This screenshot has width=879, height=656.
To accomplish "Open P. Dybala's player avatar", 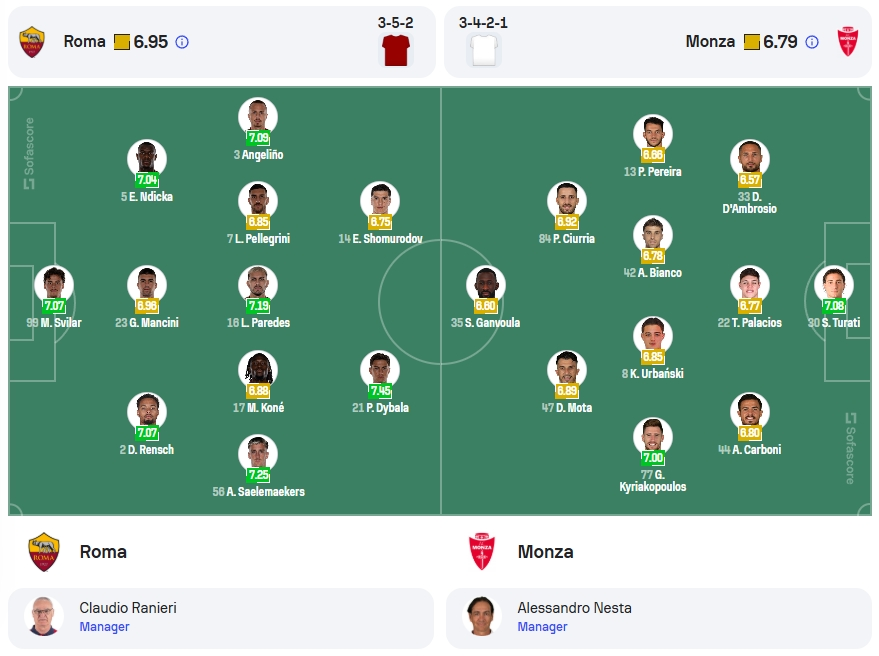I will [x=380, y=370].
